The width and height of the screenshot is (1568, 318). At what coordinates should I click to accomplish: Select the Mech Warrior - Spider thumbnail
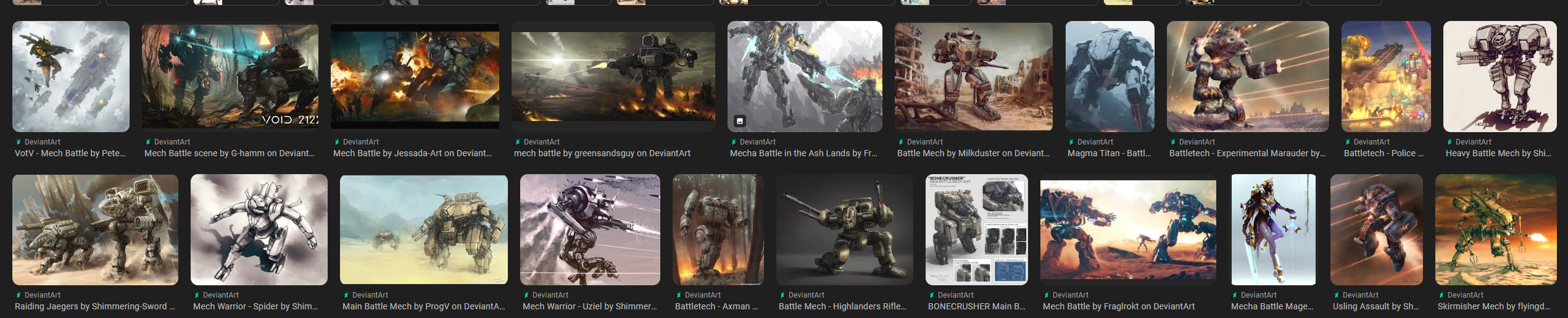[x=259, y=230]
